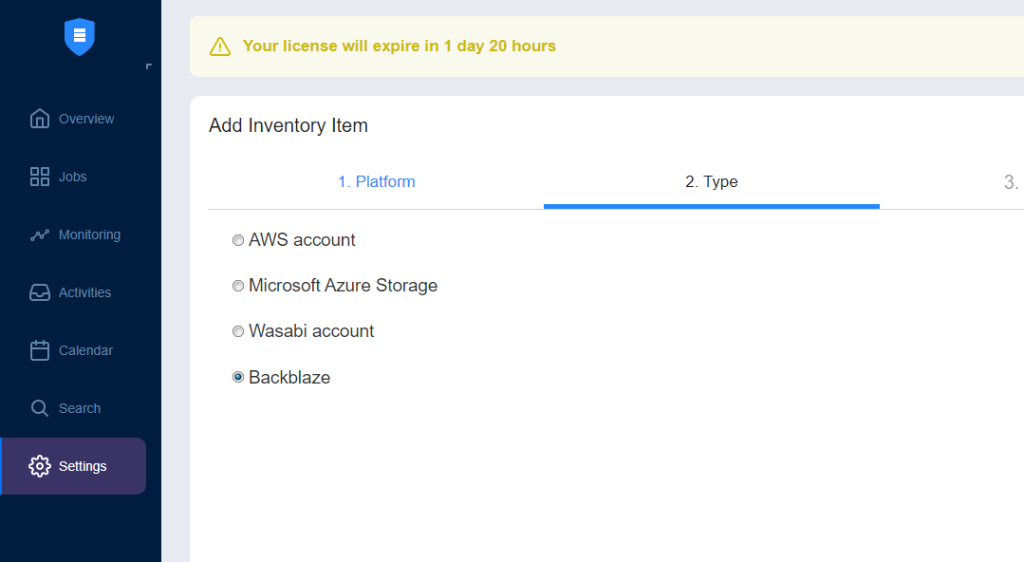
Task: Select the Backblaze radio button
Action: [238, 377]
